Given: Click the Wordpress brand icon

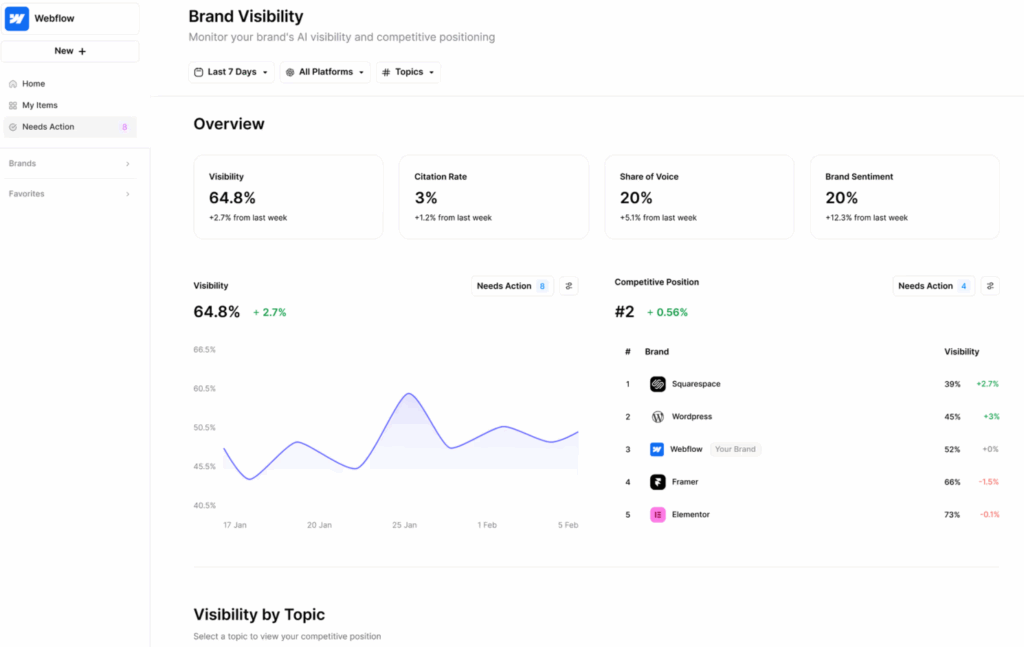Looking at the screenshot, I should click(657, 416).
